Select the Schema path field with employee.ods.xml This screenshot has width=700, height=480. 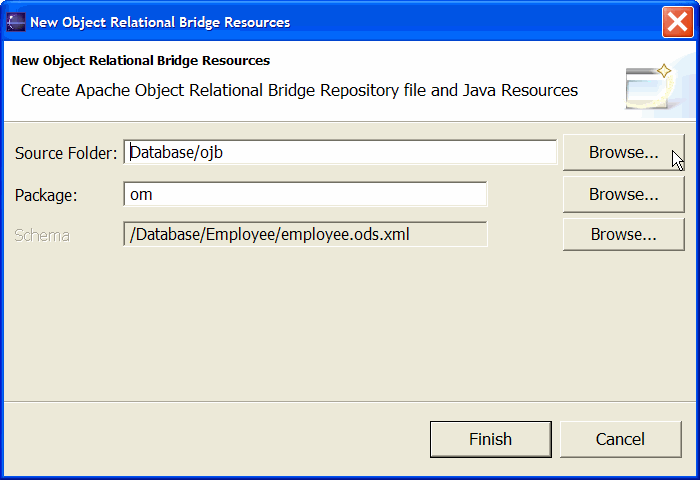(x=305, y=234)
